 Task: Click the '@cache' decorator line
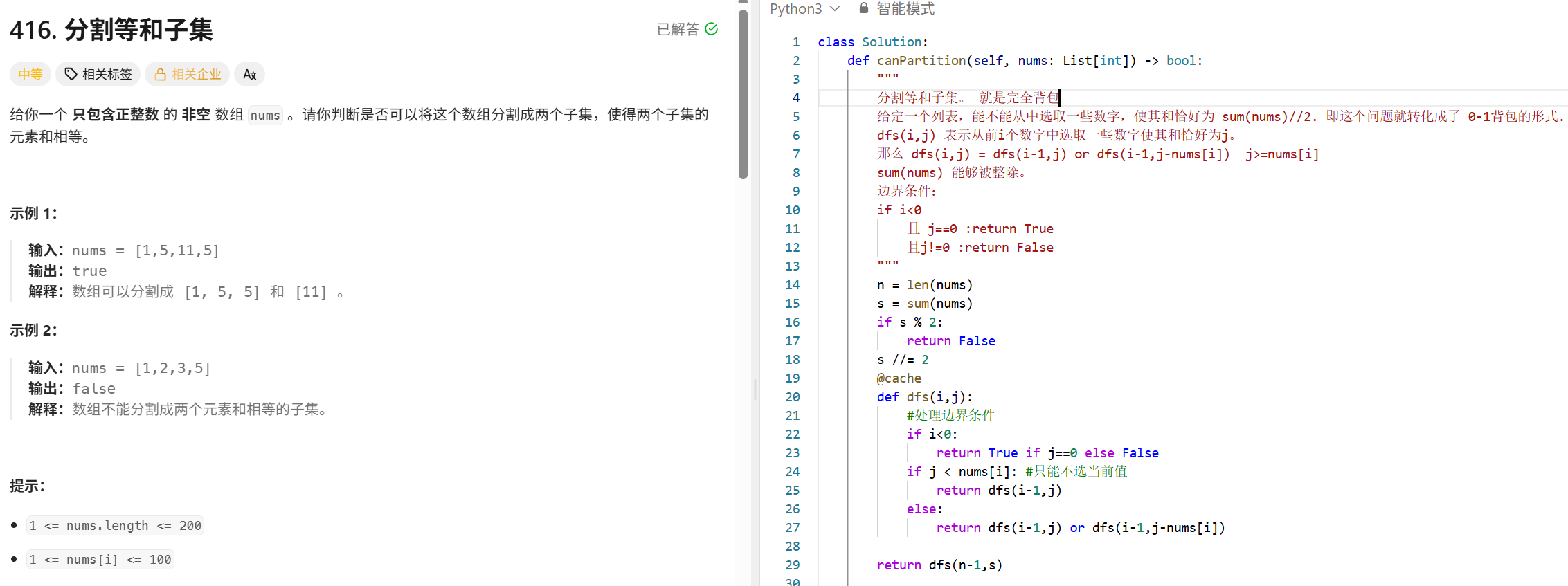tap(899, 378)
